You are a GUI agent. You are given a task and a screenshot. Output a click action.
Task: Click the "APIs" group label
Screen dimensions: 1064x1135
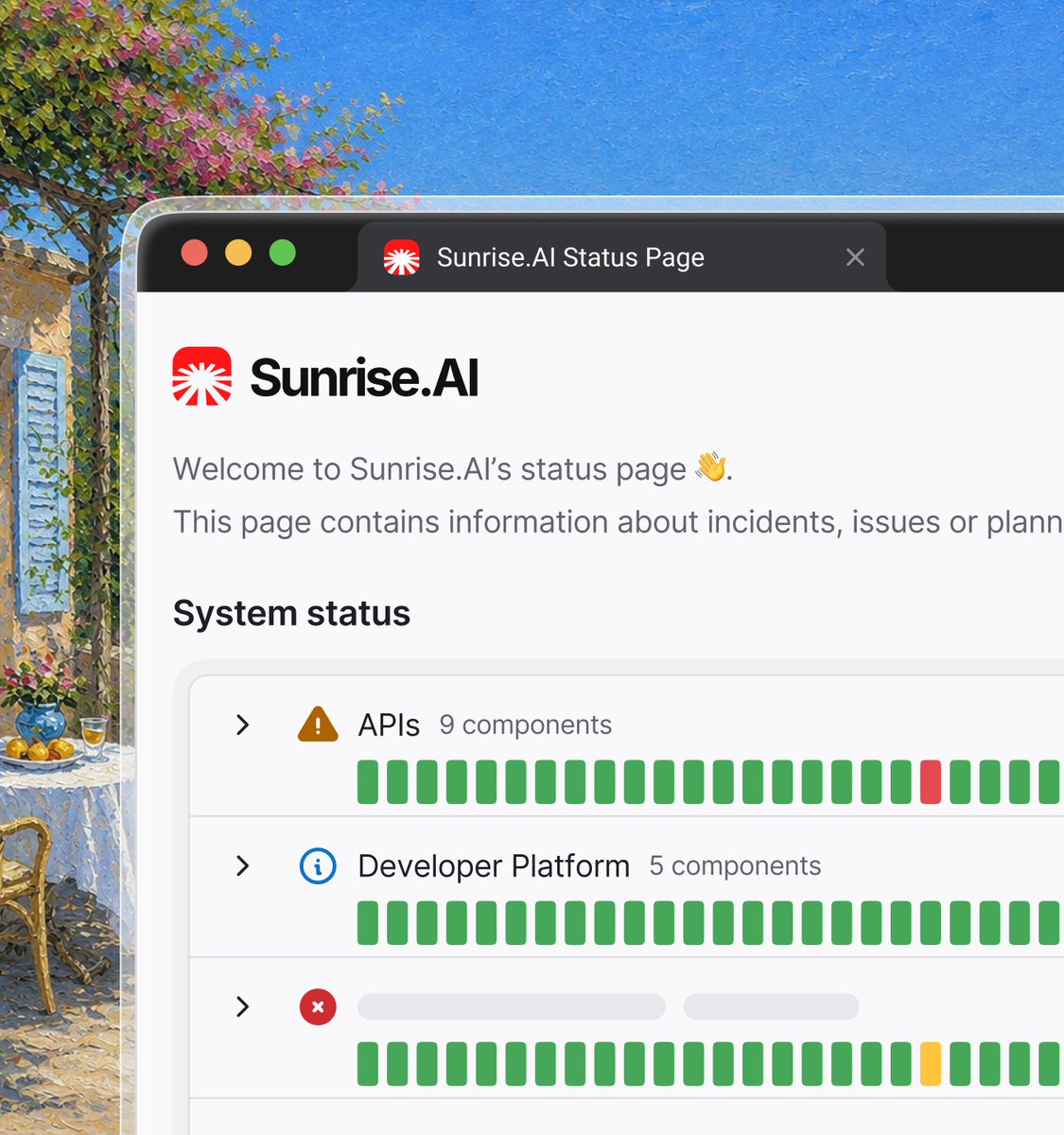389,725
